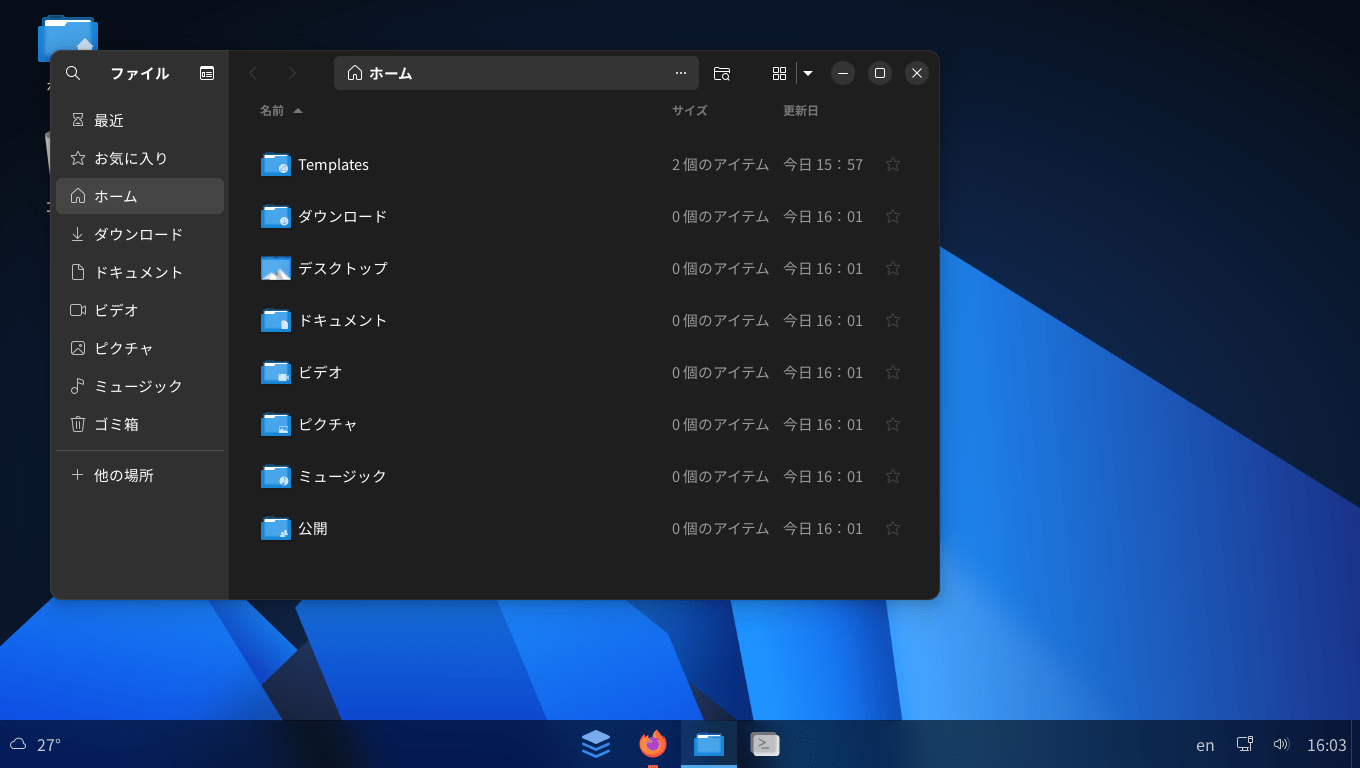Launch terminal from the taskbar
The width and height of the screenshot is (1360, 768).
click(765, 744)
